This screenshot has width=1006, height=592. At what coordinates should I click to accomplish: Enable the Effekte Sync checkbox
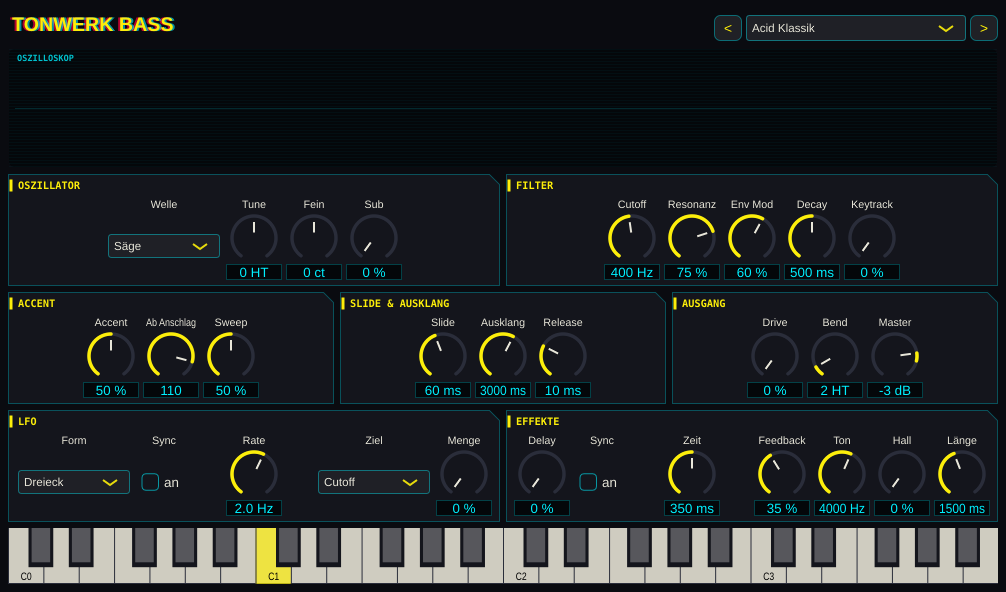588,482
